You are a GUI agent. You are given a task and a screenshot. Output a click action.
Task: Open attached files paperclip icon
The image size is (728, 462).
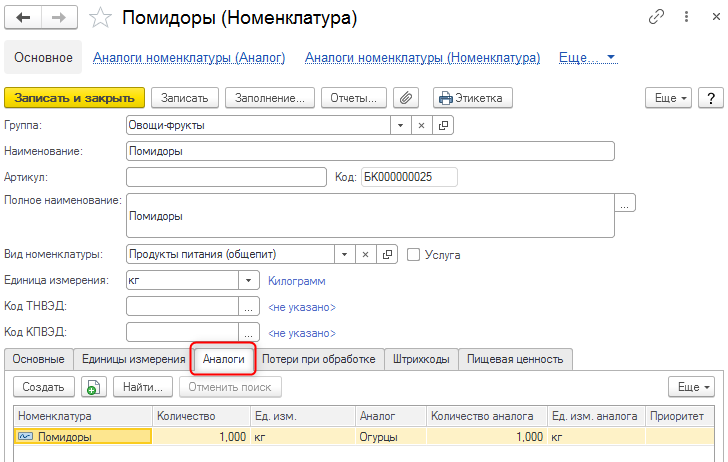coord(406,98)
